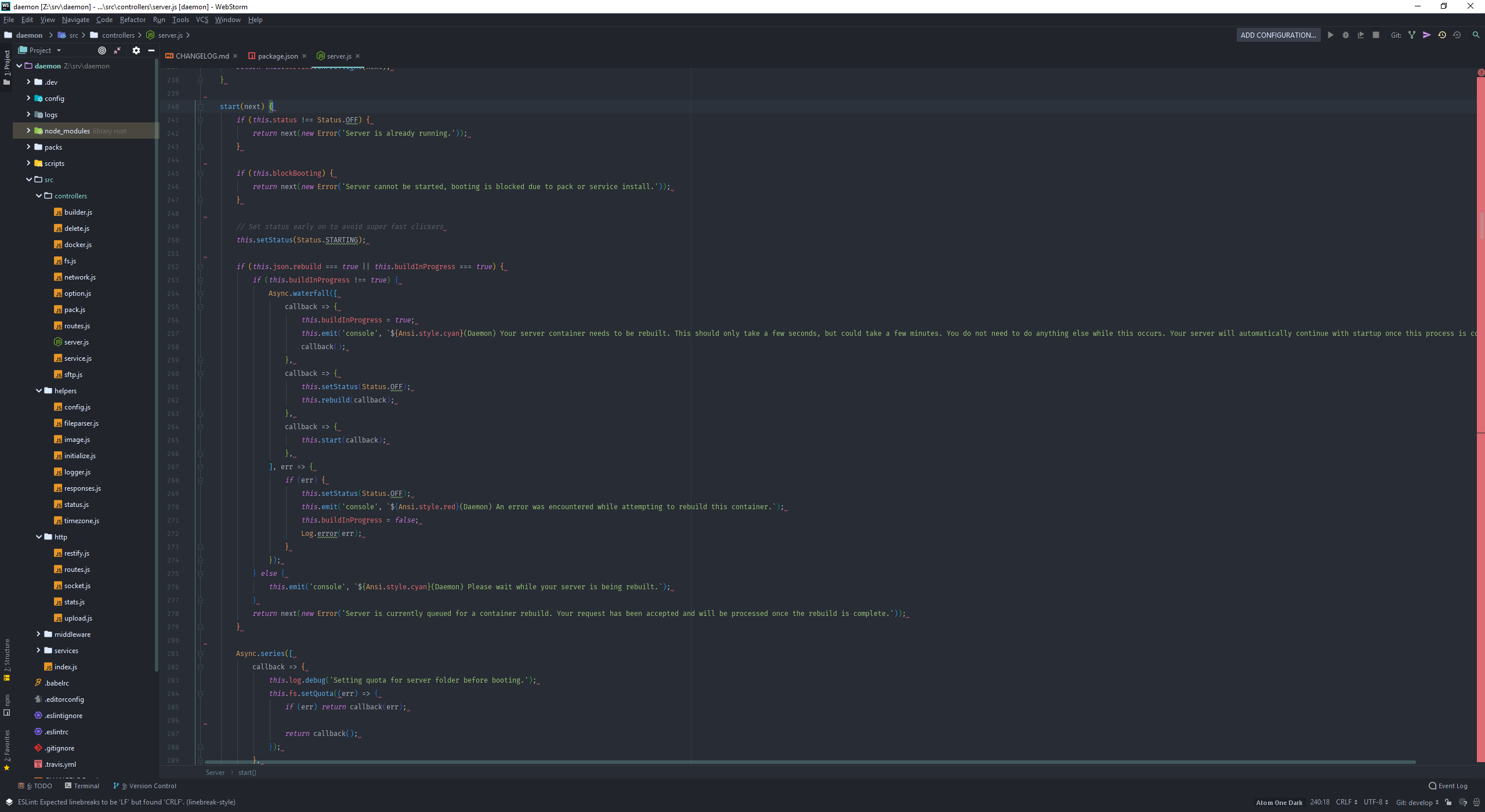
Task: Open Git Show History clock icon
Action: pyautogui.click(x=1442, y=35)
